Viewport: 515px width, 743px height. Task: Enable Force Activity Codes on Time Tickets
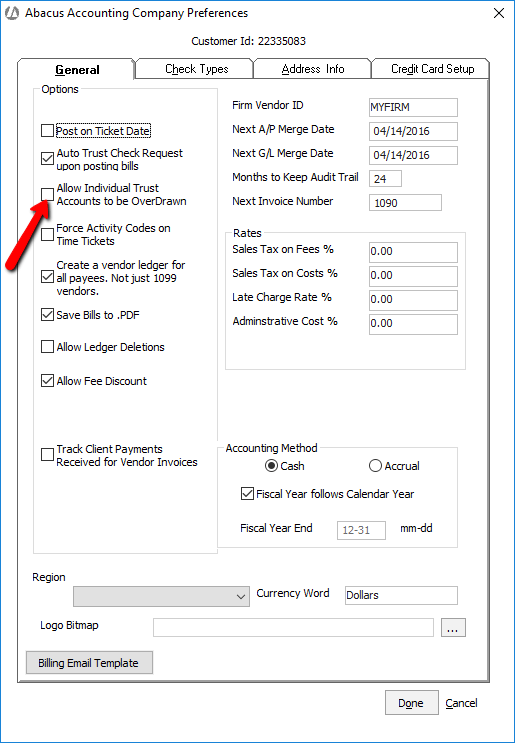(x=47, y=234)
